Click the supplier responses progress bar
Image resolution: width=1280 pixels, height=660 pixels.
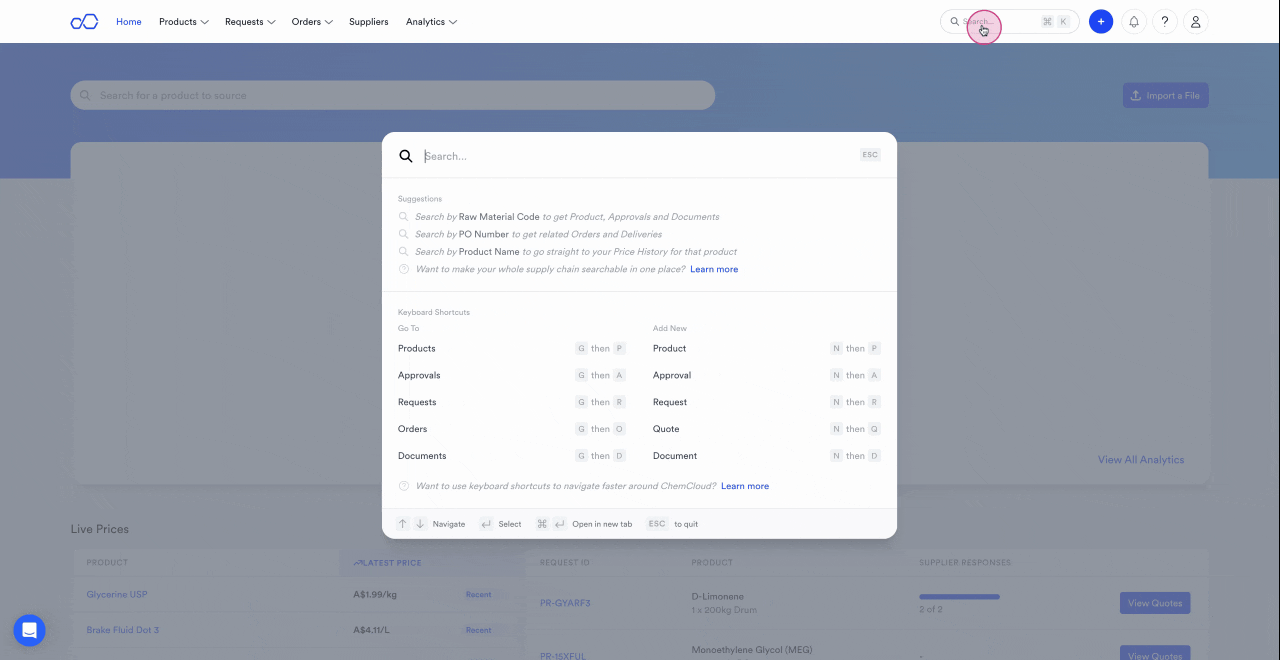tap(959, 596)
